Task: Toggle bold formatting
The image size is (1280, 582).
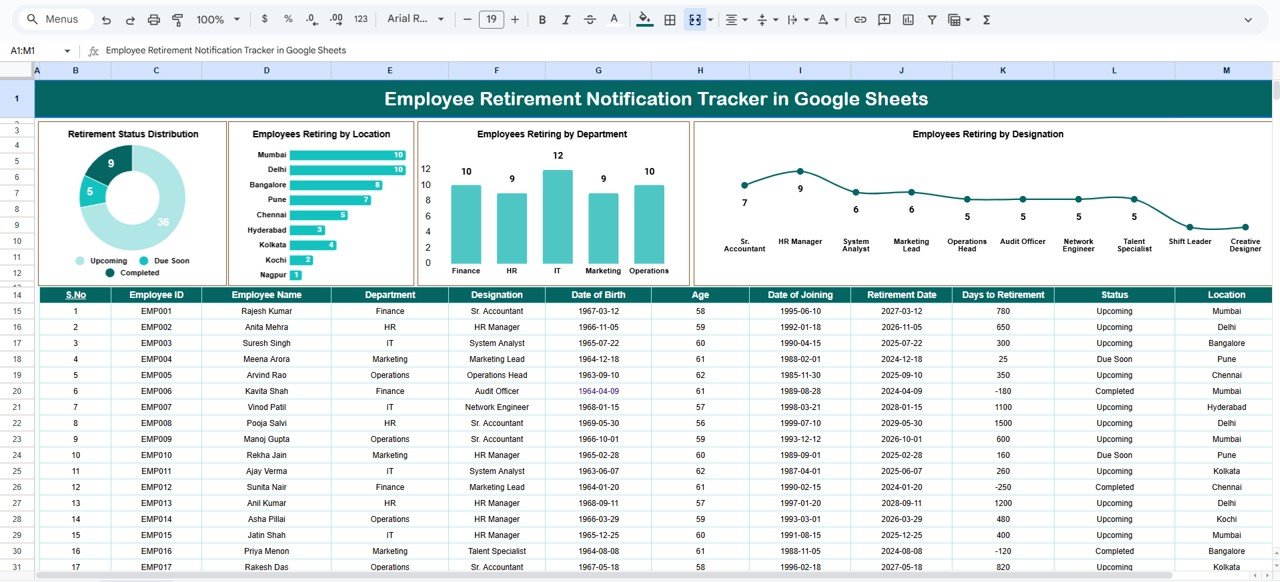Action: (542, 20)
